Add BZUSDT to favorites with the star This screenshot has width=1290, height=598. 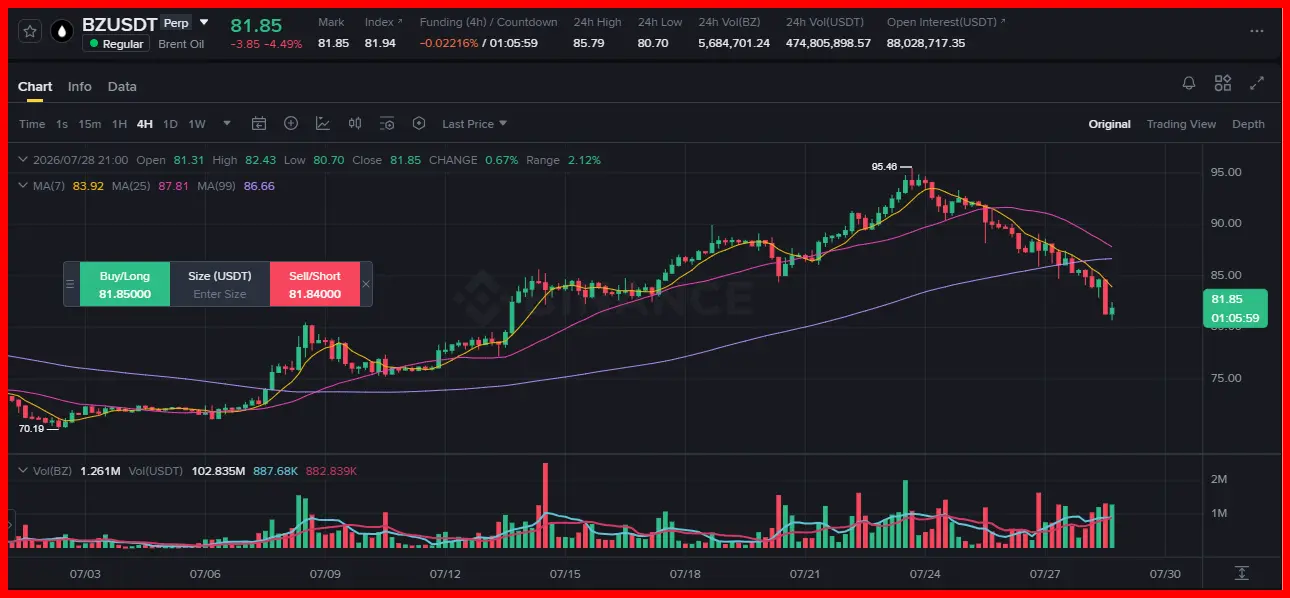(x=31, y=32)
